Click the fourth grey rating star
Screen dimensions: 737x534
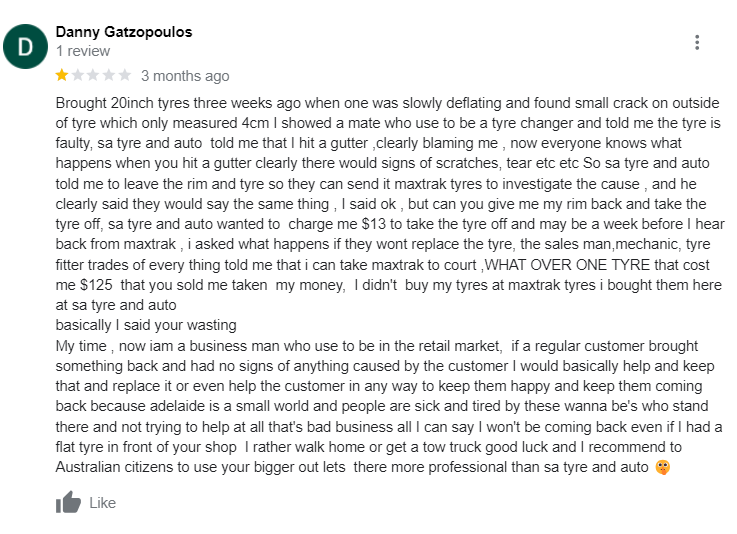pos(109,75)
